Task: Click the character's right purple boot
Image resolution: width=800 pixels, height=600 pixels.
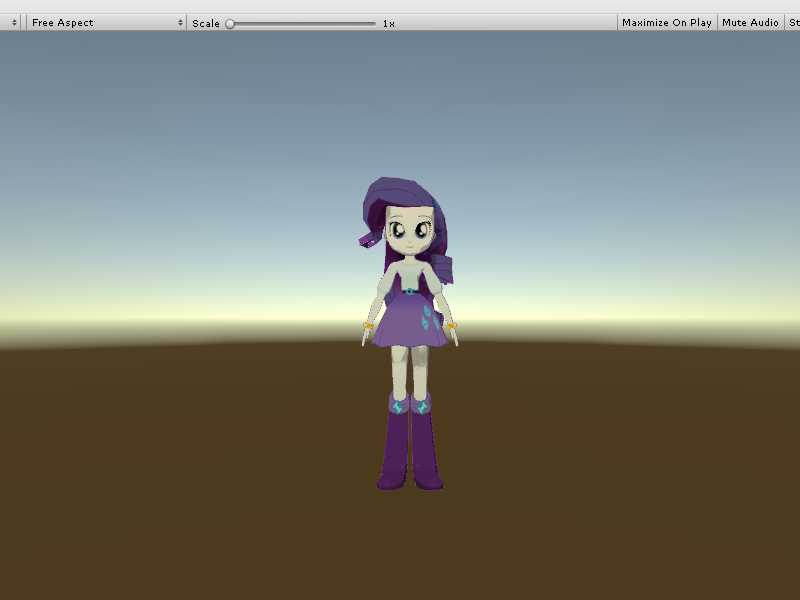Action: [x=425, y=450]
